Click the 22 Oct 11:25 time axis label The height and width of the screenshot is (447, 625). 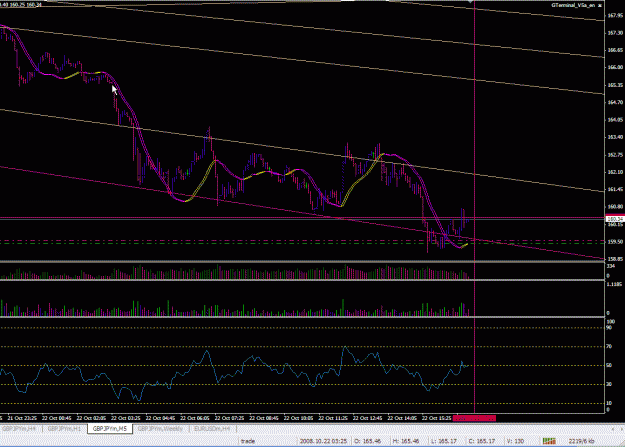pos(333,418)
